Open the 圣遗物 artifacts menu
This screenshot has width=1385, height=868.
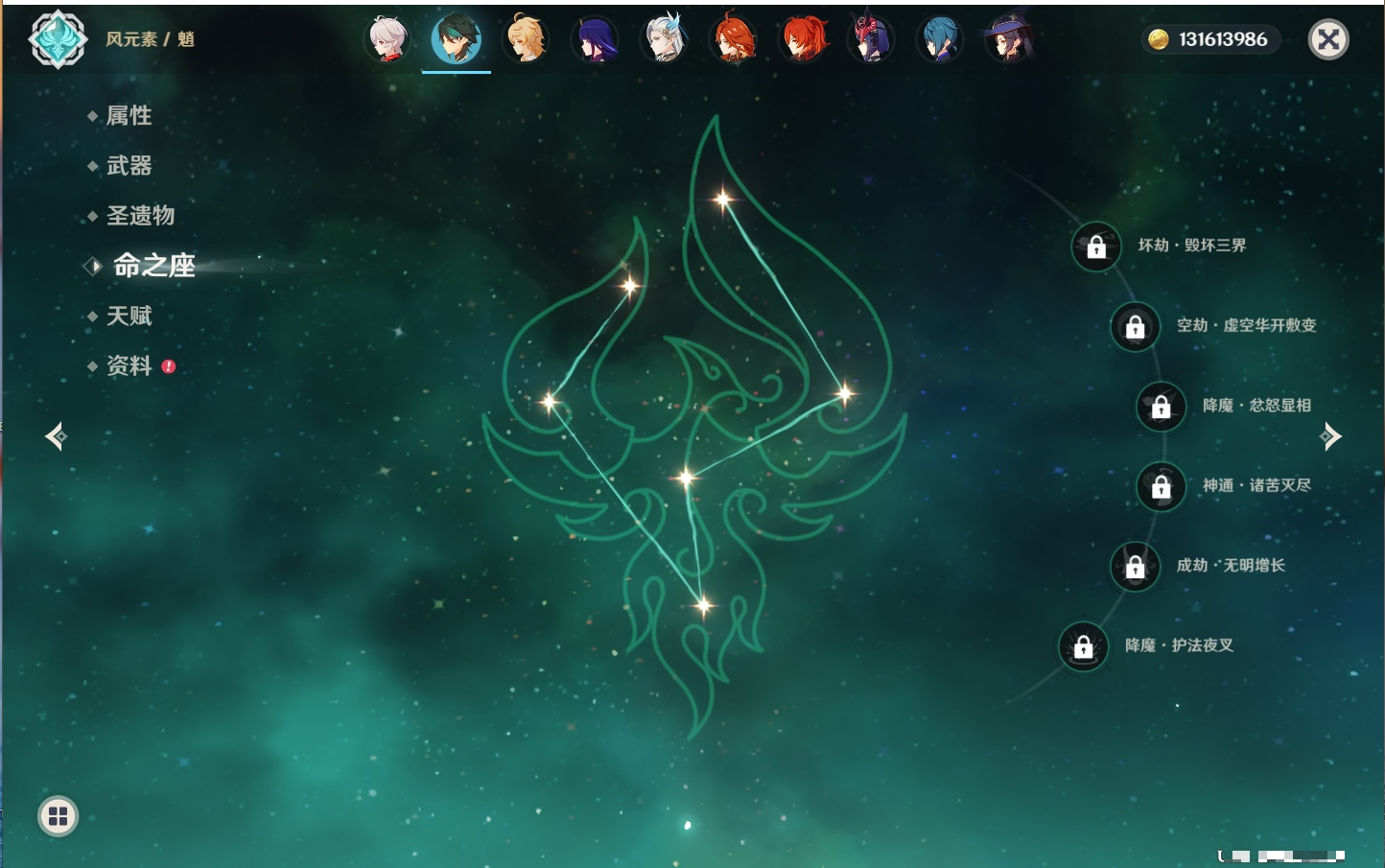pos(140,216)
